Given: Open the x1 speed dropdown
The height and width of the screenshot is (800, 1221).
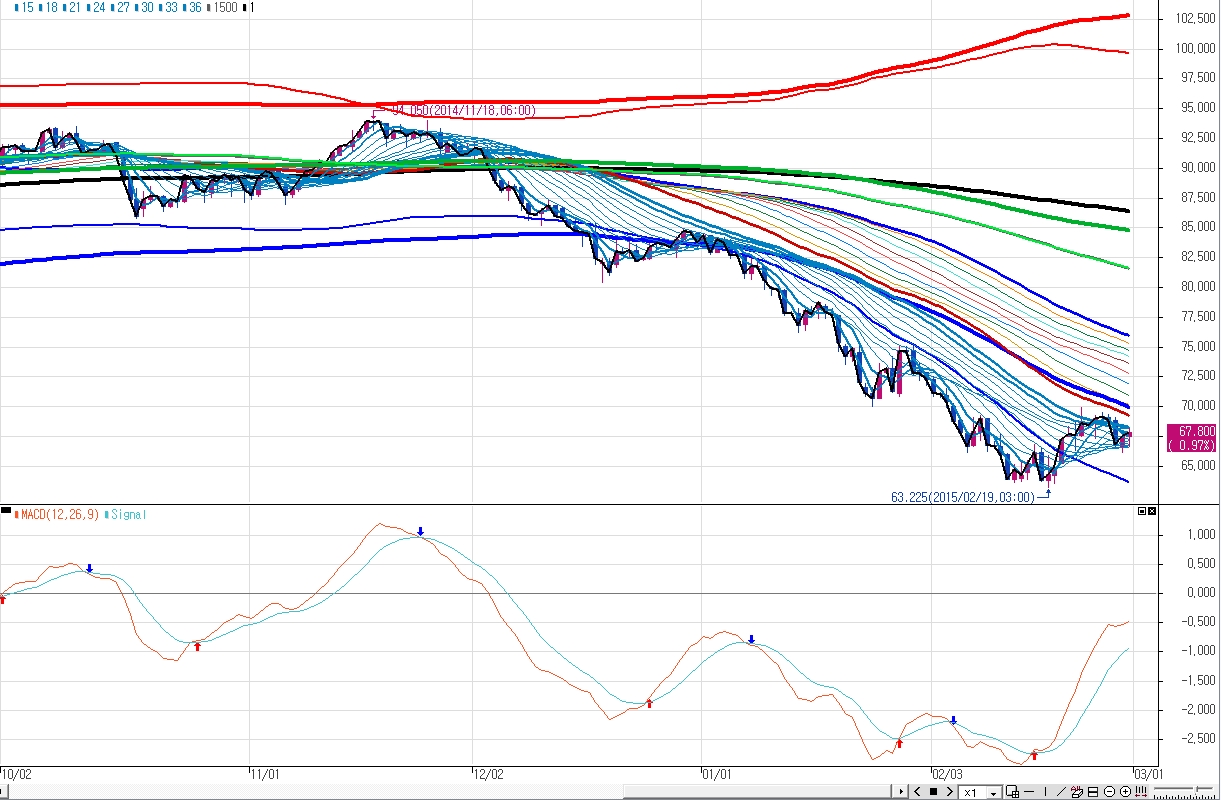Looking at the screenshot, I should [993, 793].
